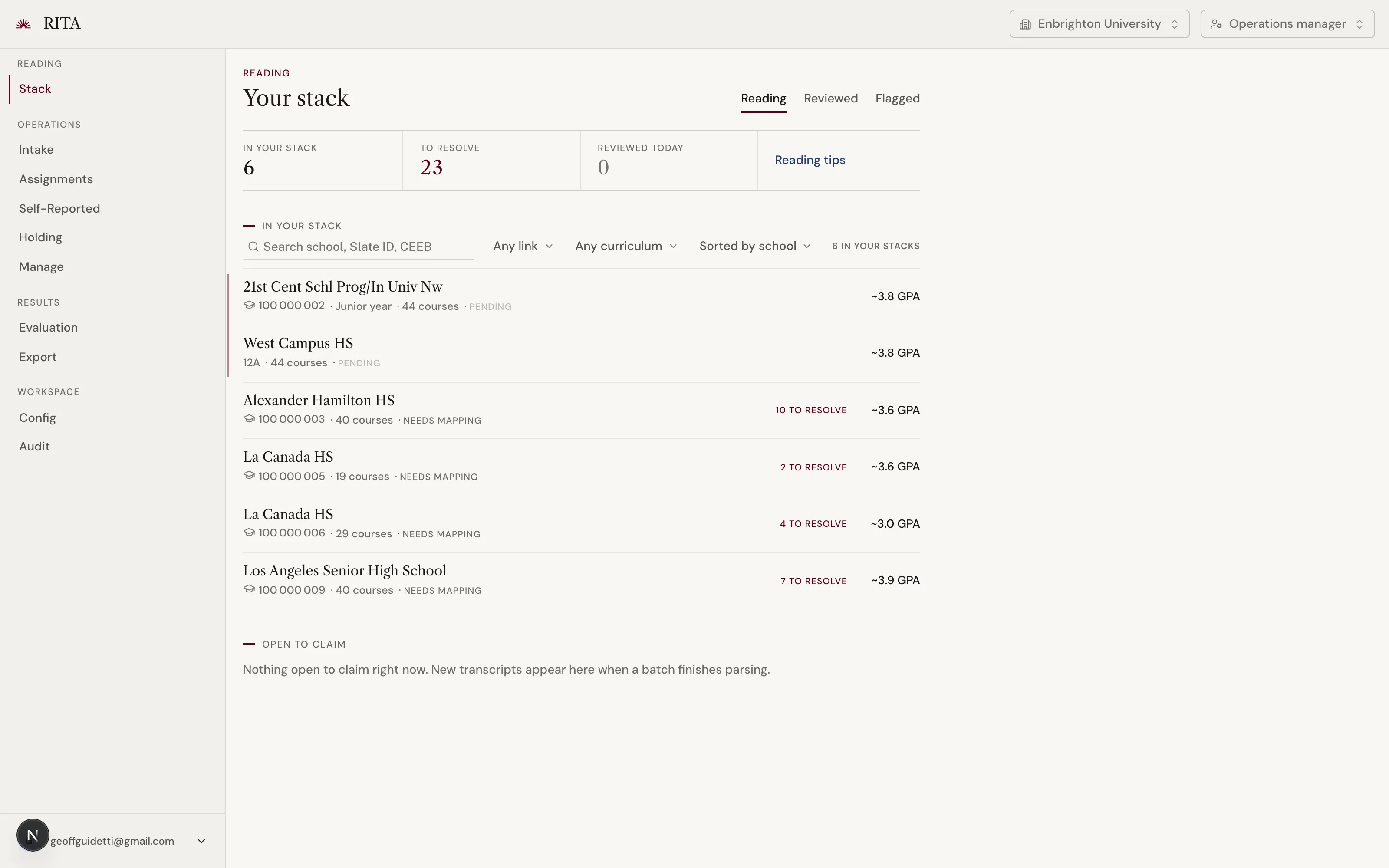Go to Intake in the sidebar
The width and height of the screenshot is (1389, 868).
pyautogui.click(x=36, y=150)
